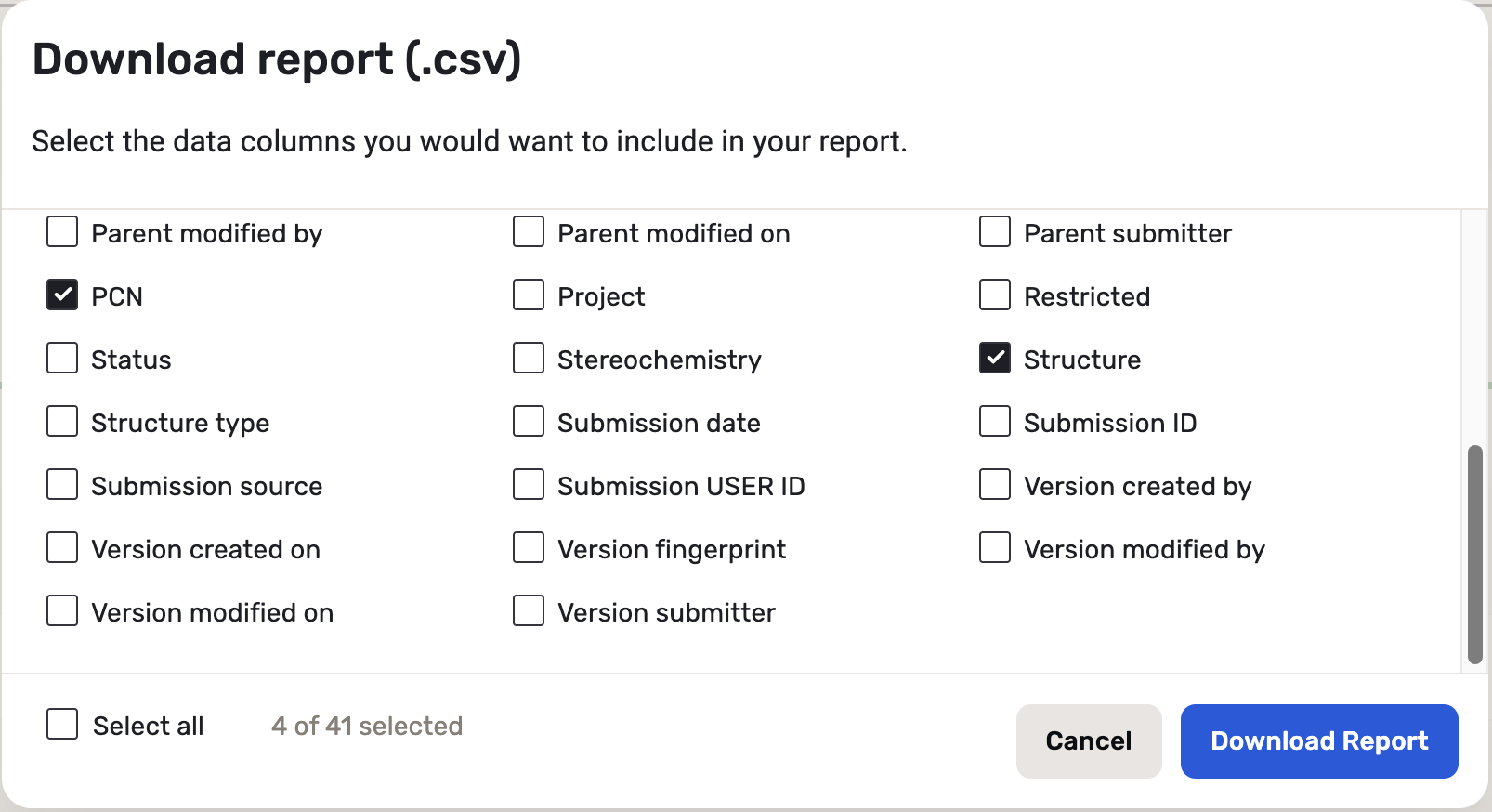Toggle the Structure type checkbox
Viewport: 1492px width, 812px height.
62,422
